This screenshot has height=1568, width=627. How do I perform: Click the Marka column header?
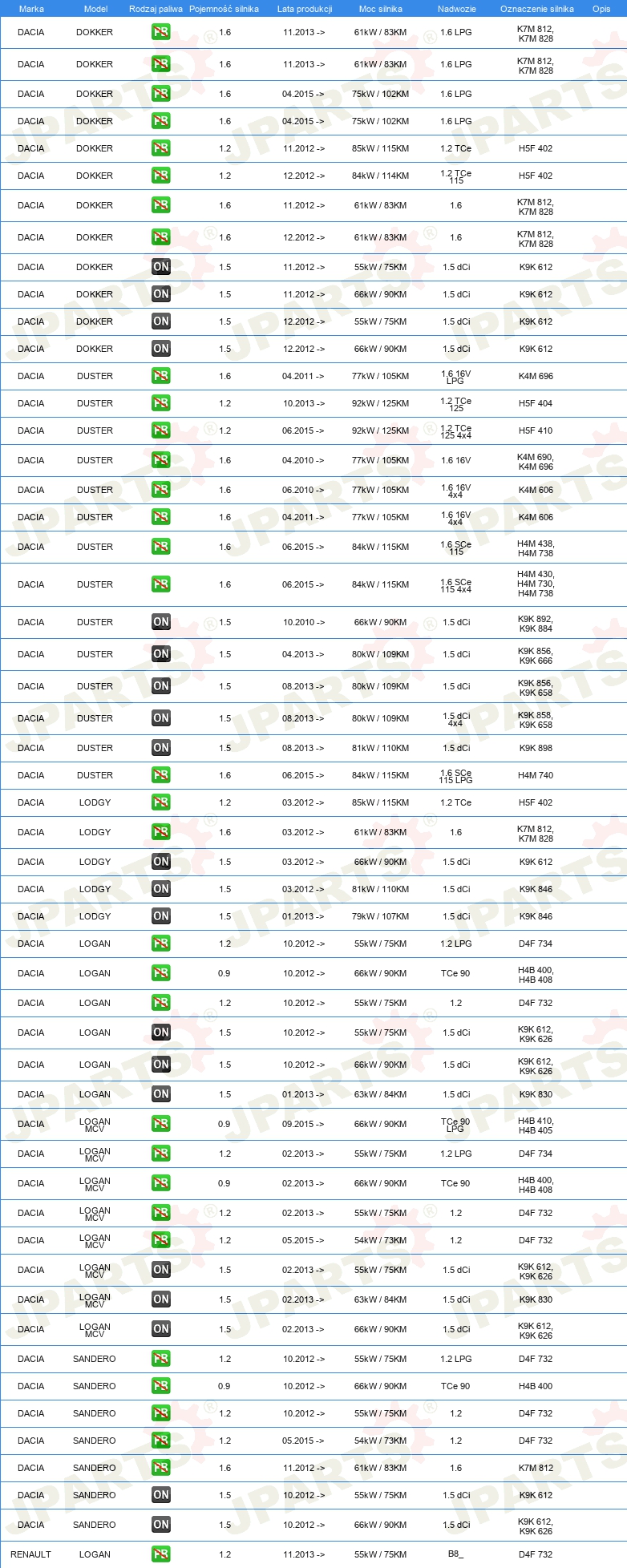pyautogui.click(x=31, y=9)
